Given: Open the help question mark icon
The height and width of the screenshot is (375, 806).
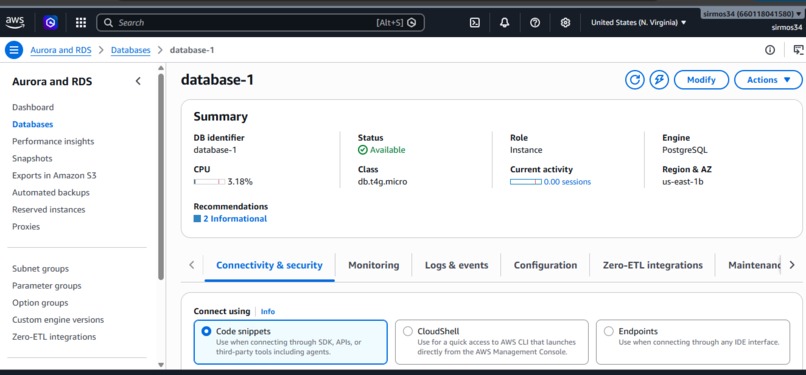Looking at the screenshot, I should click(x=535, y=23).
